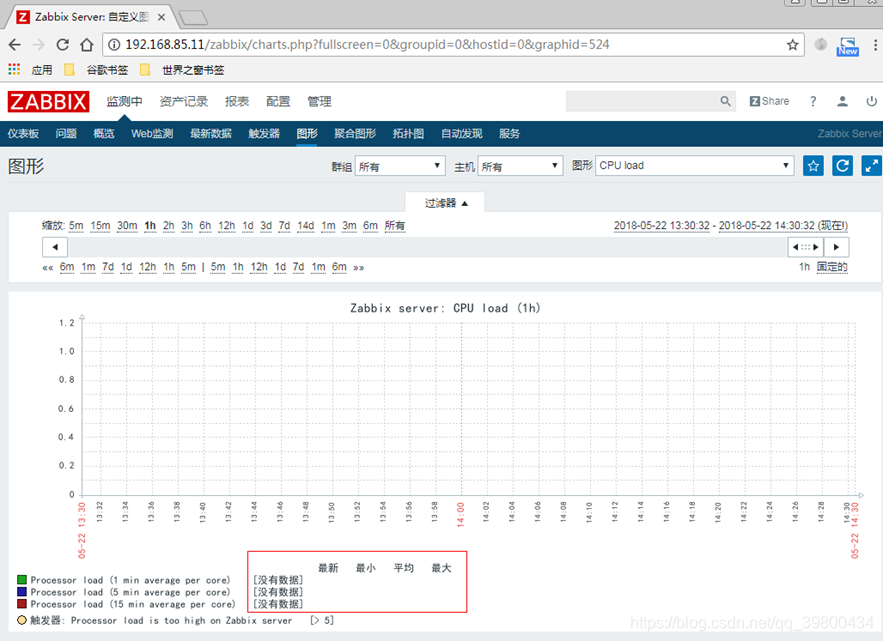This screenshot has height=641, width=883.
Task: Set zoom to 15m
Action: pos(100,226)
